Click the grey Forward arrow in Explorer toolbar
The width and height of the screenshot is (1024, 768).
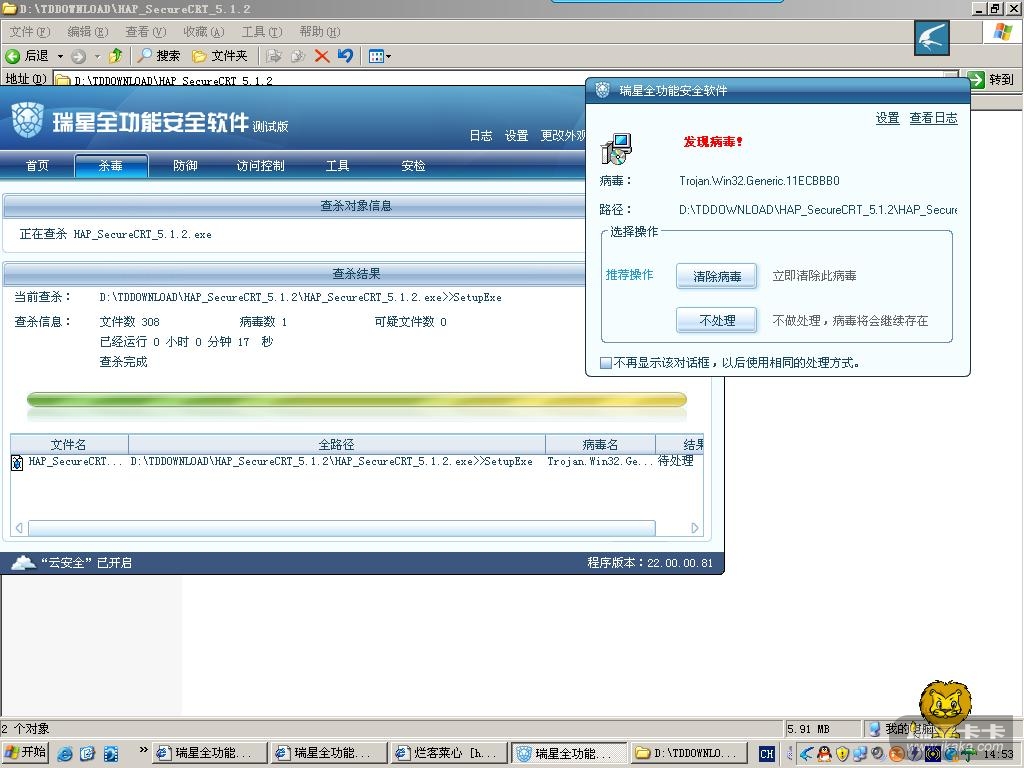tap(79, 57)
